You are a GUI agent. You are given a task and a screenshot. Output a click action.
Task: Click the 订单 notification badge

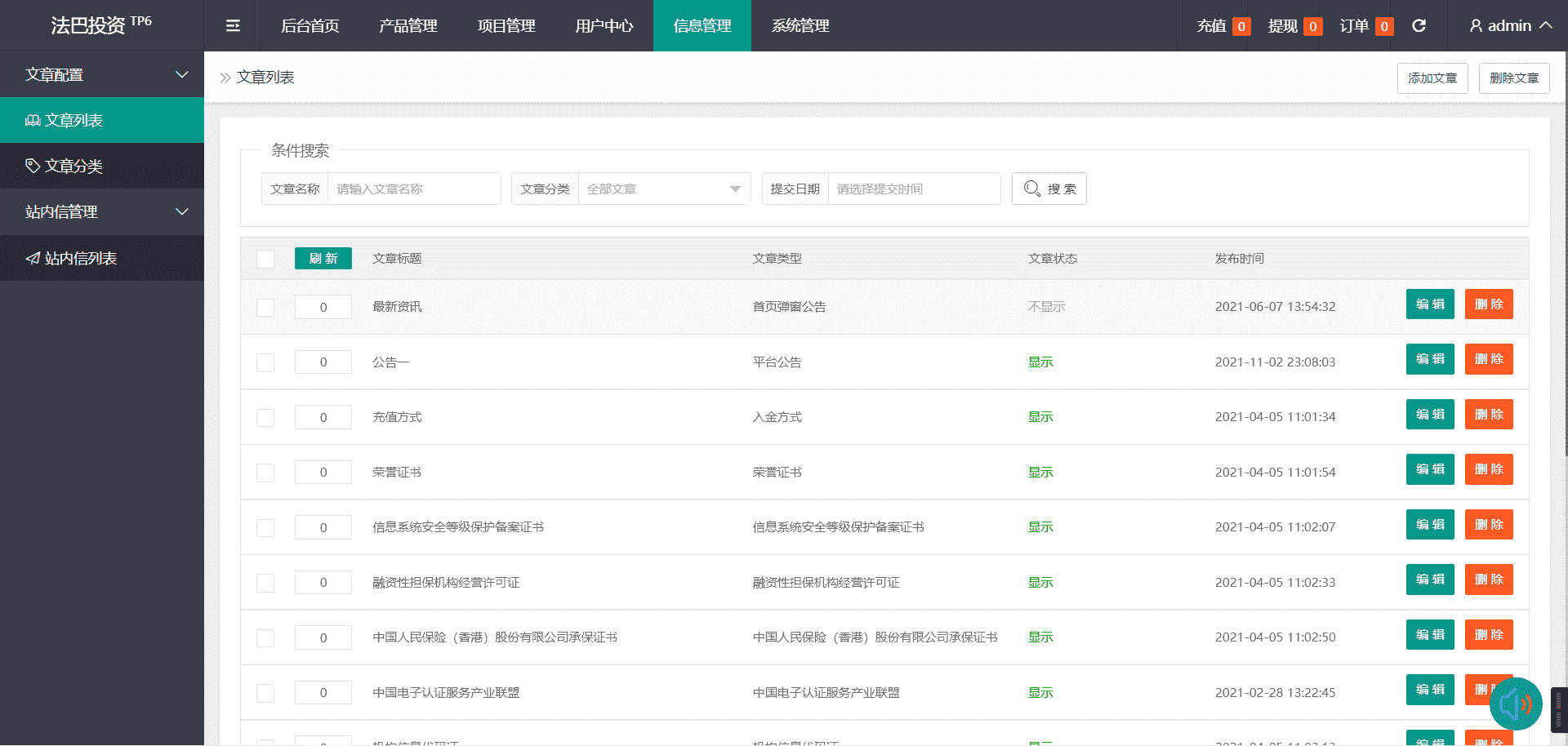[1384, 27]
